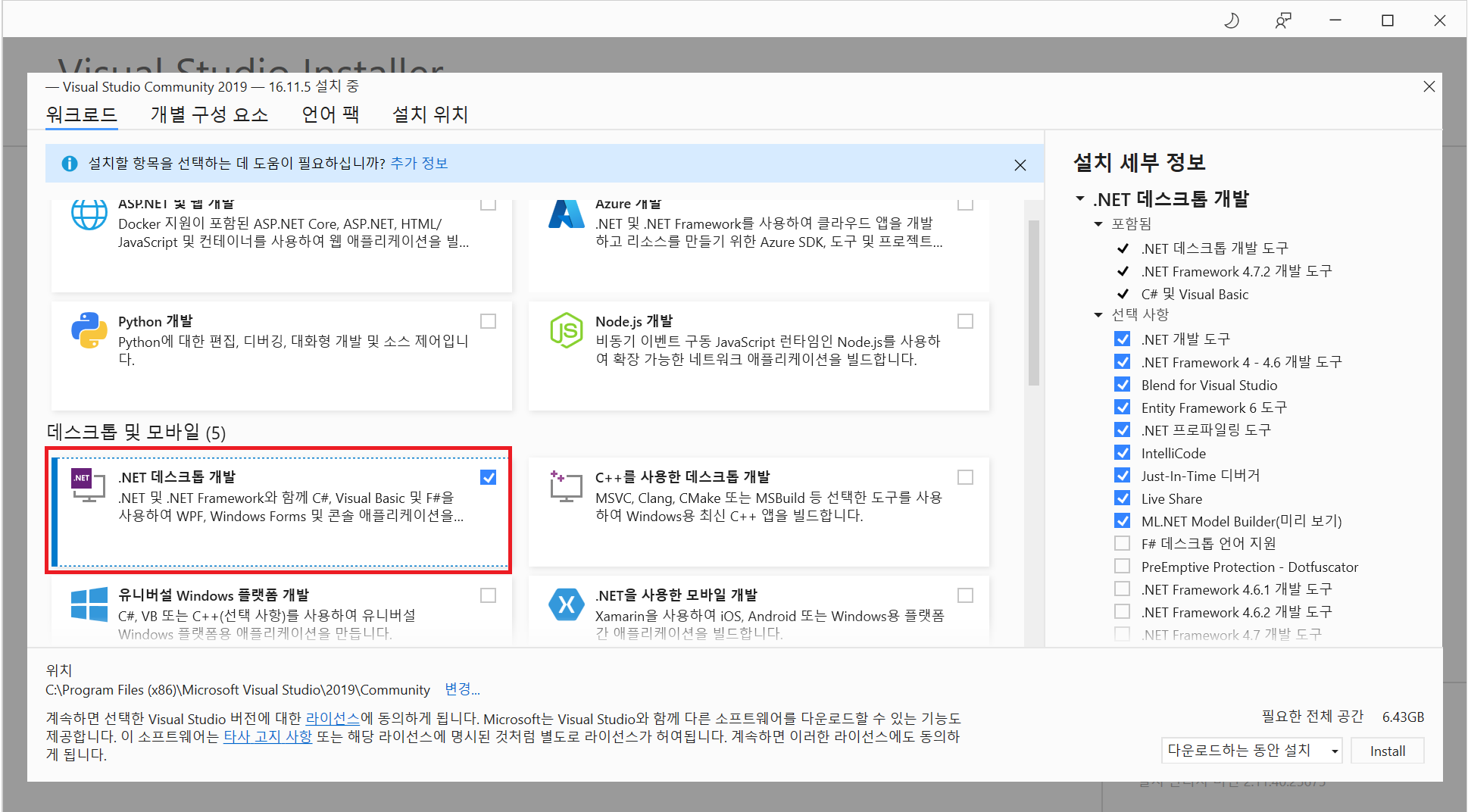Open the 다운로드하는 동안 설치 dropdown
The image size is (1468, 812).
[x=1251, y=751]
